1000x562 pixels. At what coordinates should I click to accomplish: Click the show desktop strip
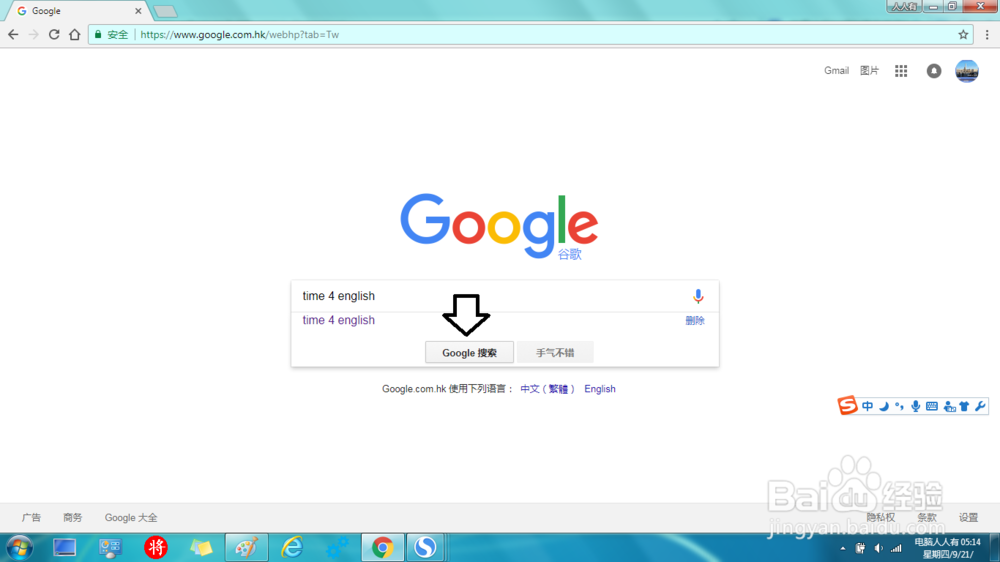coord(995,547)
